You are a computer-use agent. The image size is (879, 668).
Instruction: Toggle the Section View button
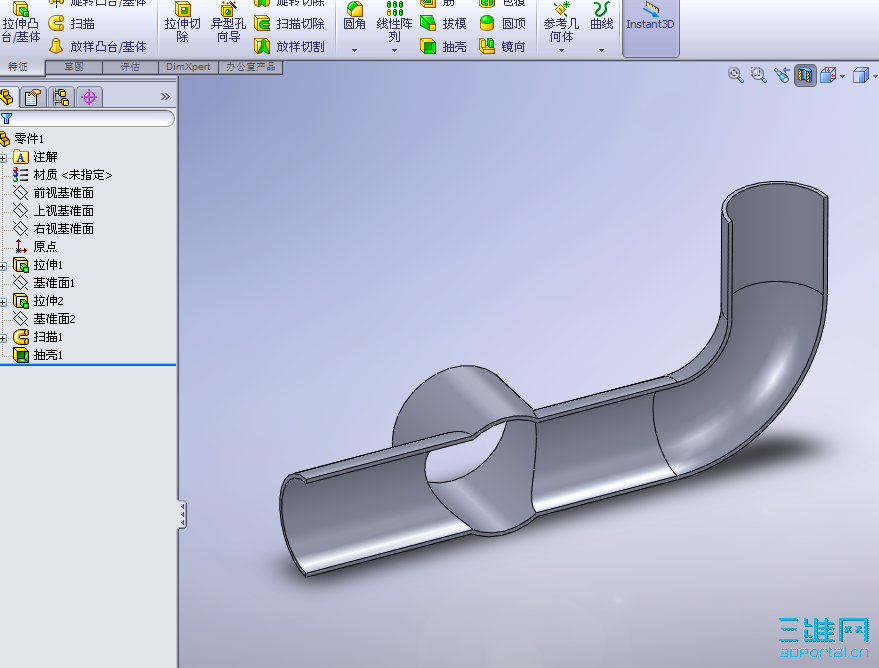click(805, 75)
